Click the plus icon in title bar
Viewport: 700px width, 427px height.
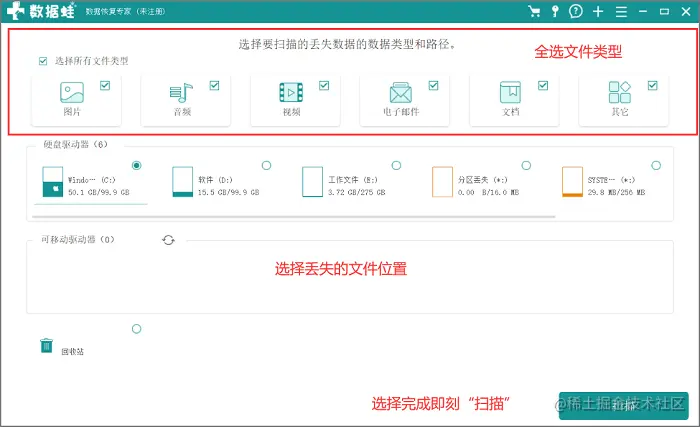pos(598,12)
